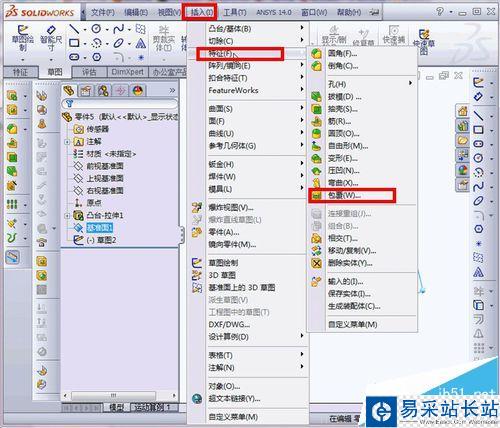Open the PropertyManager tab icon
The height and width of the screenshot is (428, 500).
tap(86, 90)
